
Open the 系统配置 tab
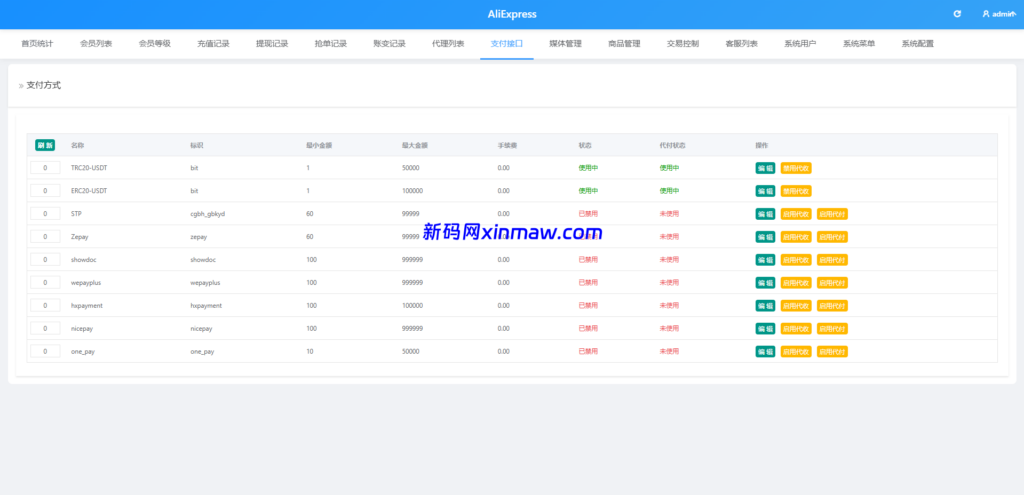click(918, 44)
